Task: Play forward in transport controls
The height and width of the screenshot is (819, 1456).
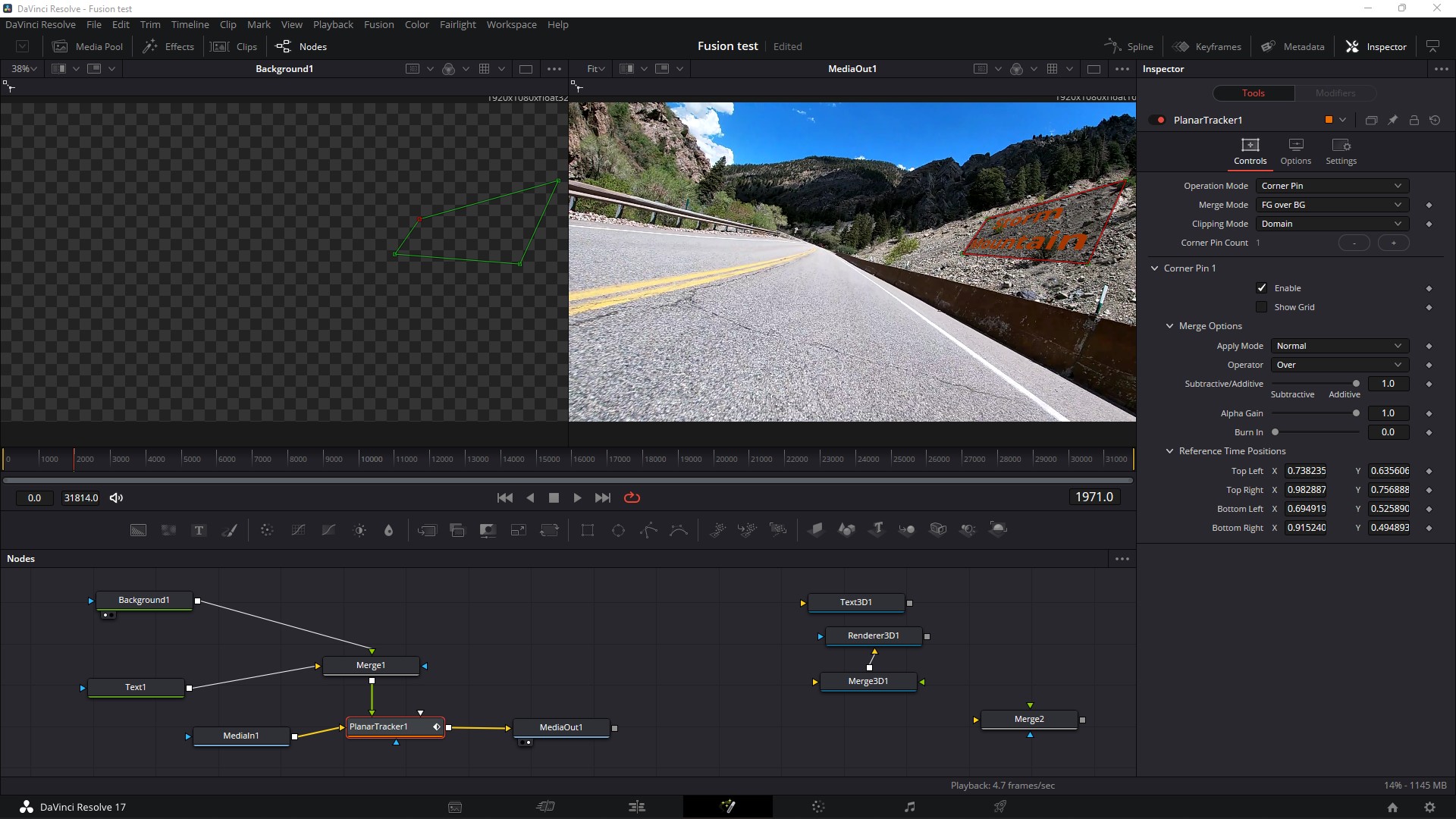Action: click(x=577, y=497)
